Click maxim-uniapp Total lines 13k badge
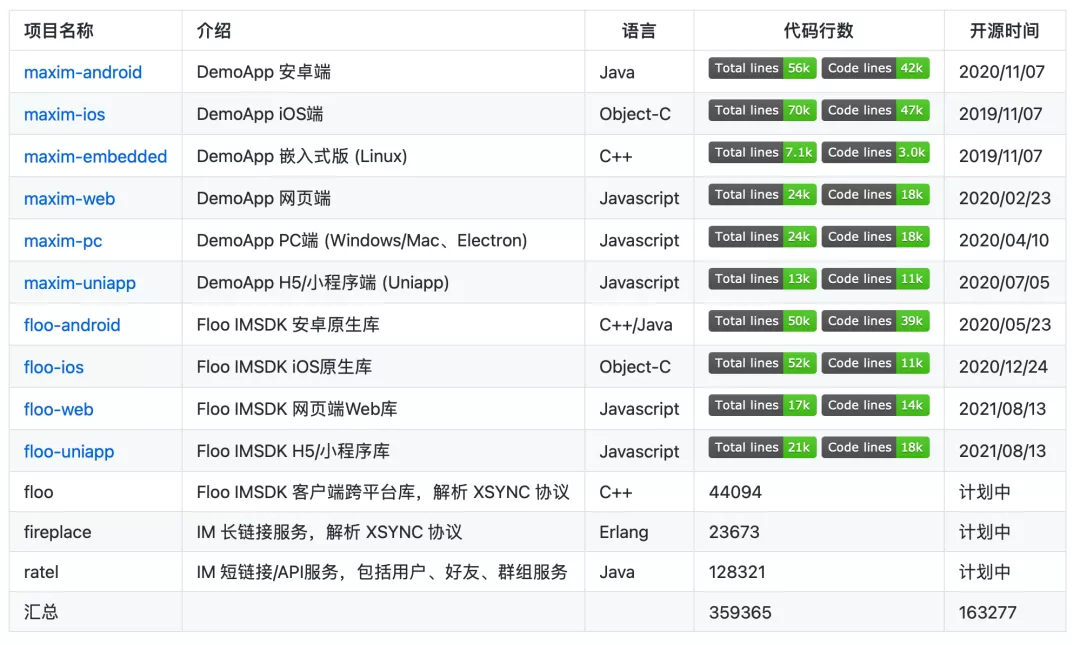The height and width of the screenshot is (645, 1080). 762,278
